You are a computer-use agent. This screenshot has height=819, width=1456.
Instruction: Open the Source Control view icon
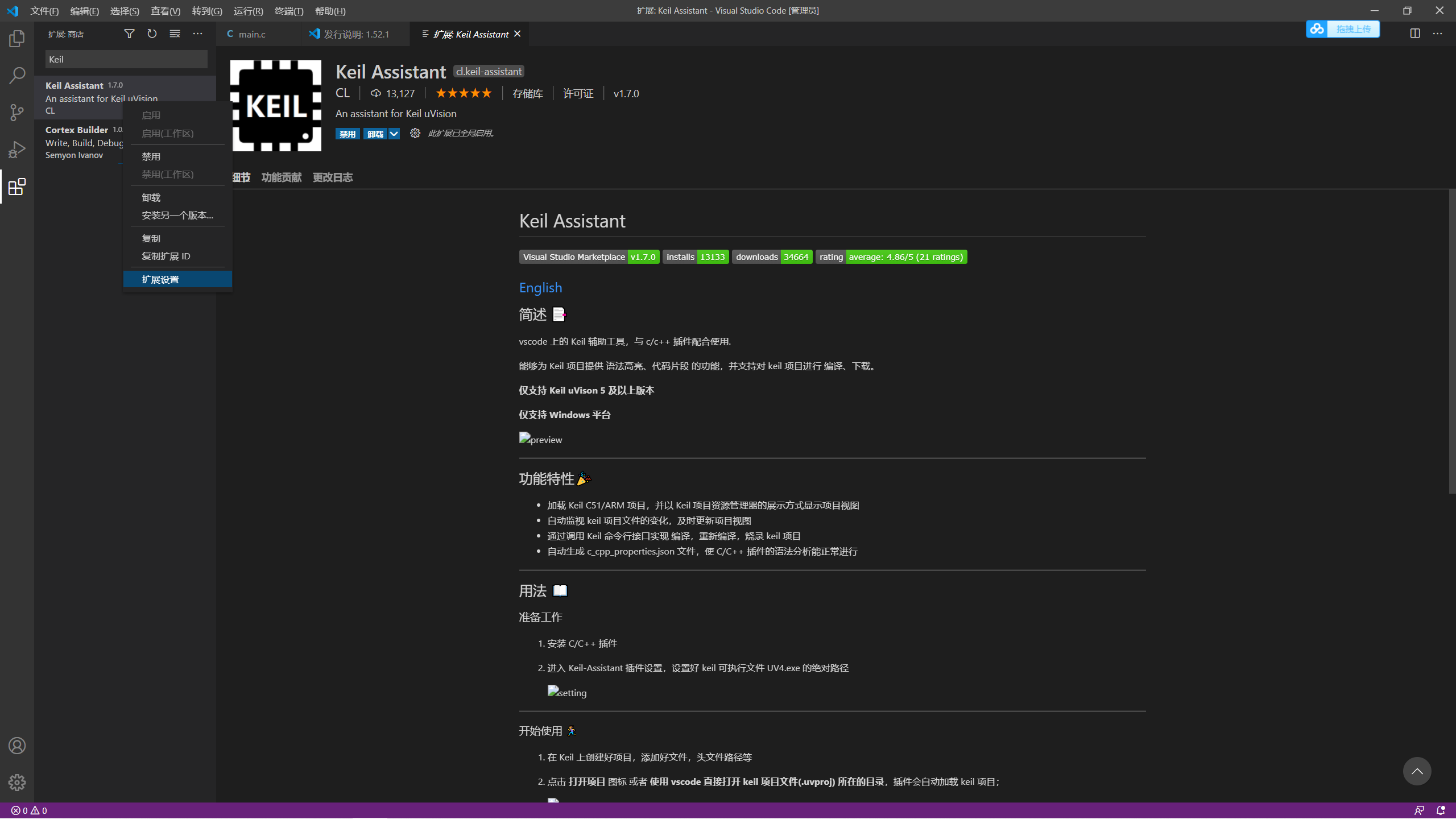pos(17,113)
